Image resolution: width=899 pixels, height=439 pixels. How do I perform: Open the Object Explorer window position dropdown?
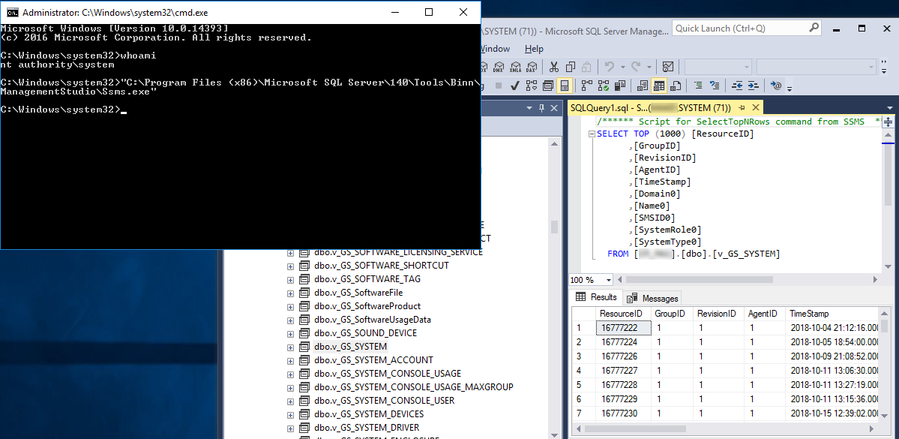click(530, 108)
